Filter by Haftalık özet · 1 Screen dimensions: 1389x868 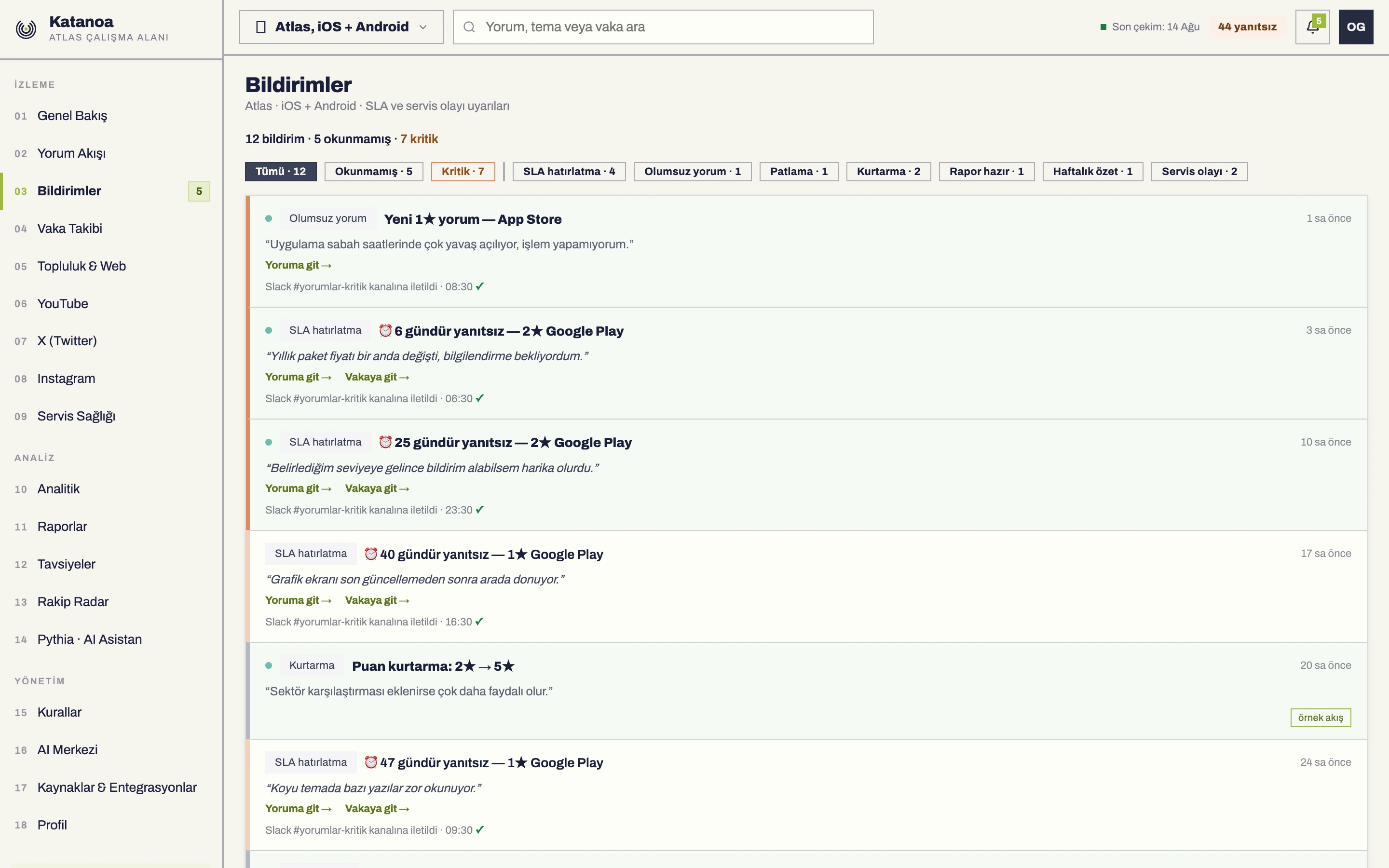(x=1092, y=172)
